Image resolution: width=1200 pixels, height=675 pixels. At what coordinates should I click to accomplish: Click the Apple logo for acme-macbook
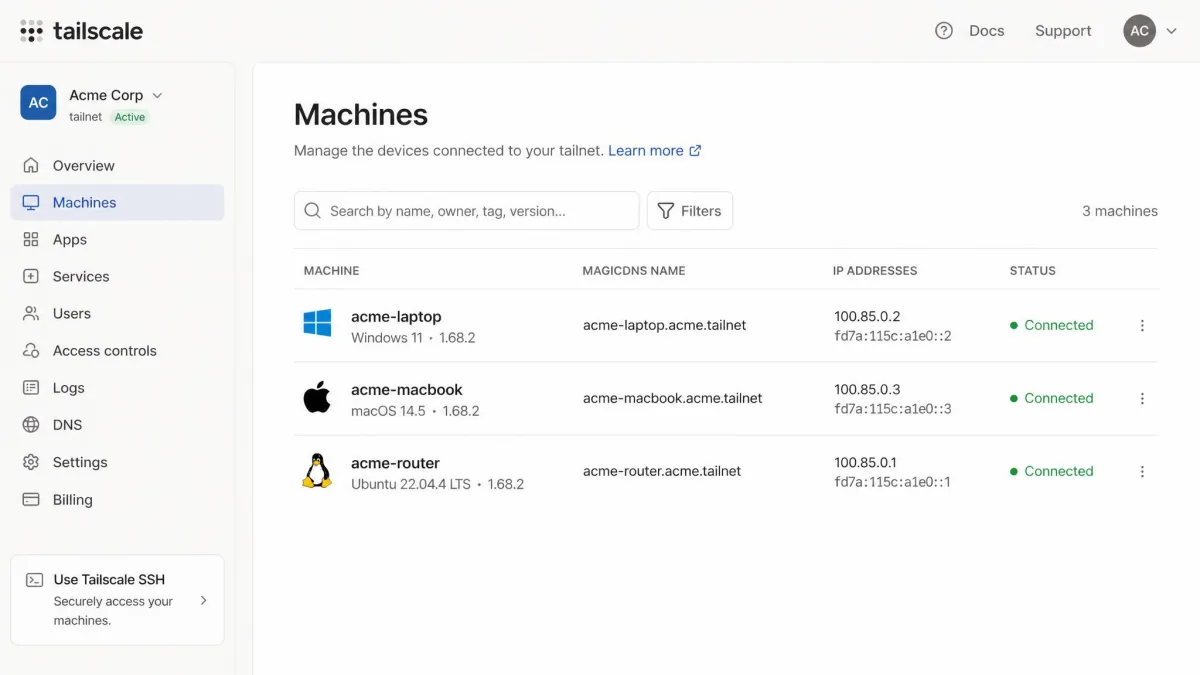[x=317, y=397]
